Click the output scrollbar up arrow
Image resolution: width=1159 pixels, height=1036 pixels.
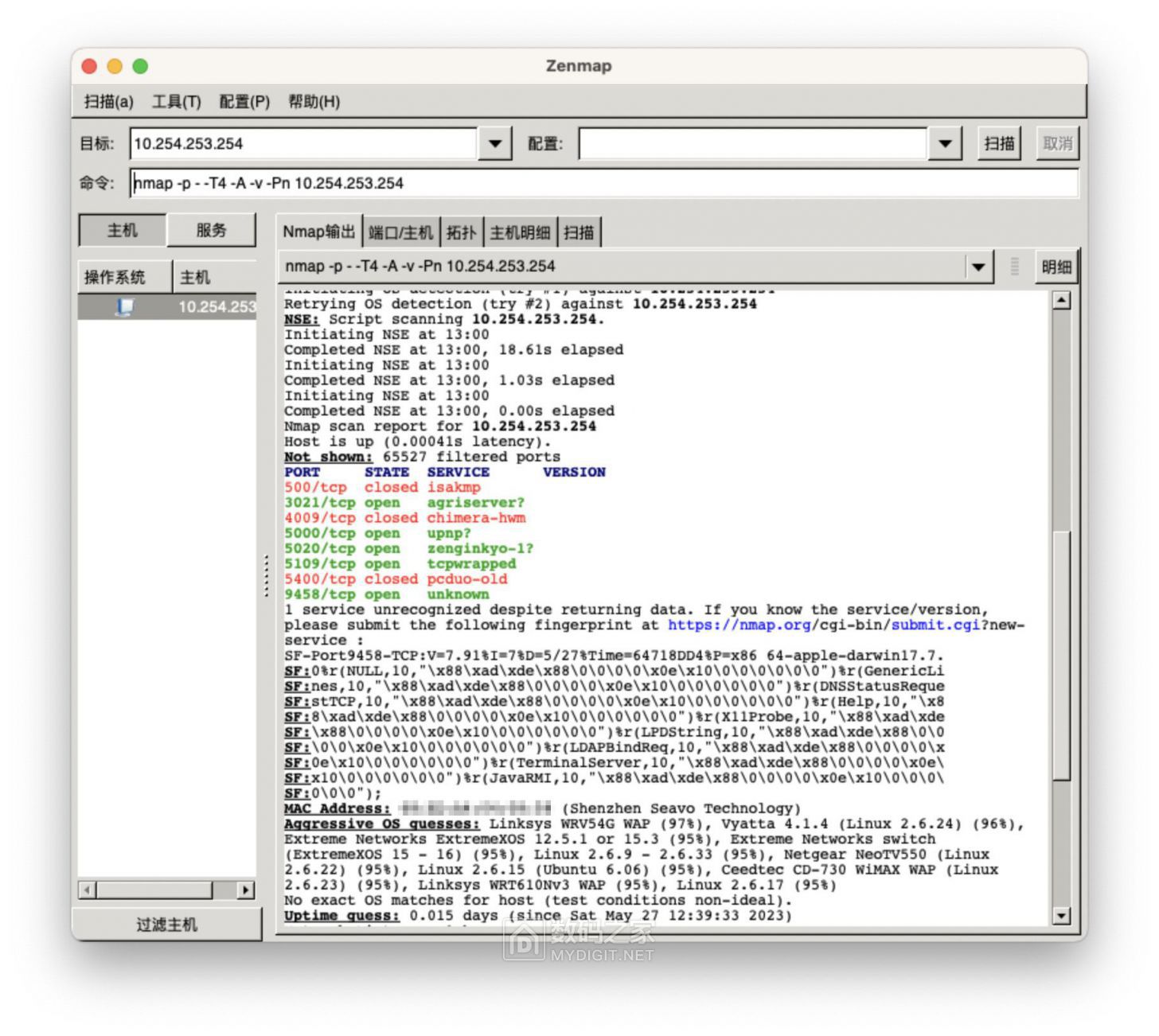(1061, 301)
